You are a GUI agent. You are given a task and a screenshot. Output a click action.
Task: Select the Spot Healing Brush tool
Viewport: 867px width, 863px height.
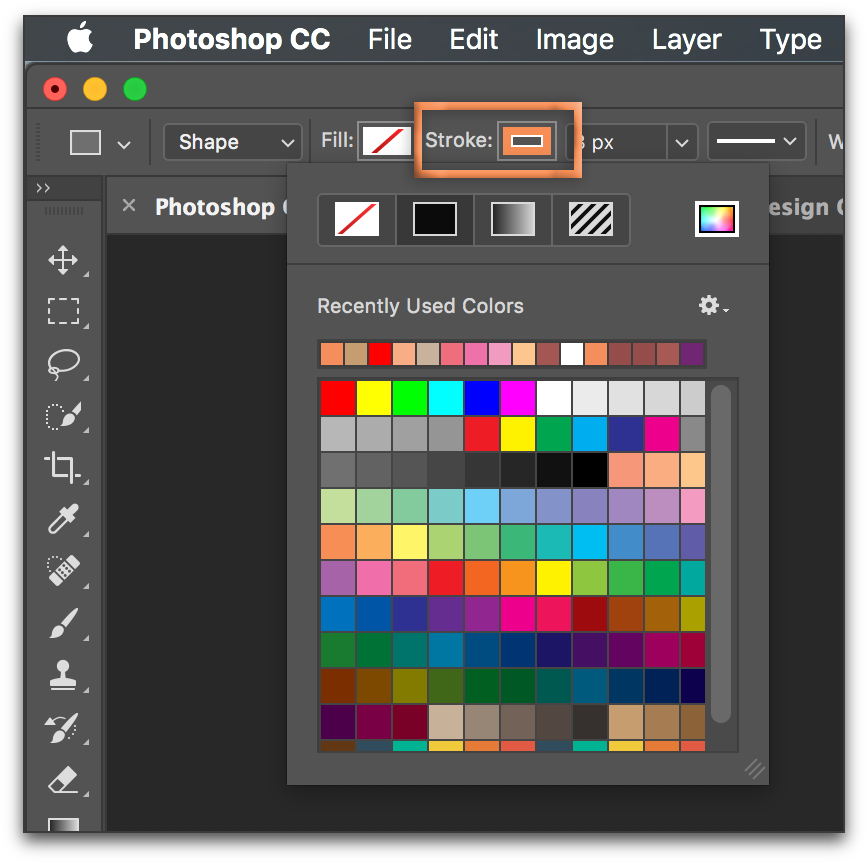point(63,571)
